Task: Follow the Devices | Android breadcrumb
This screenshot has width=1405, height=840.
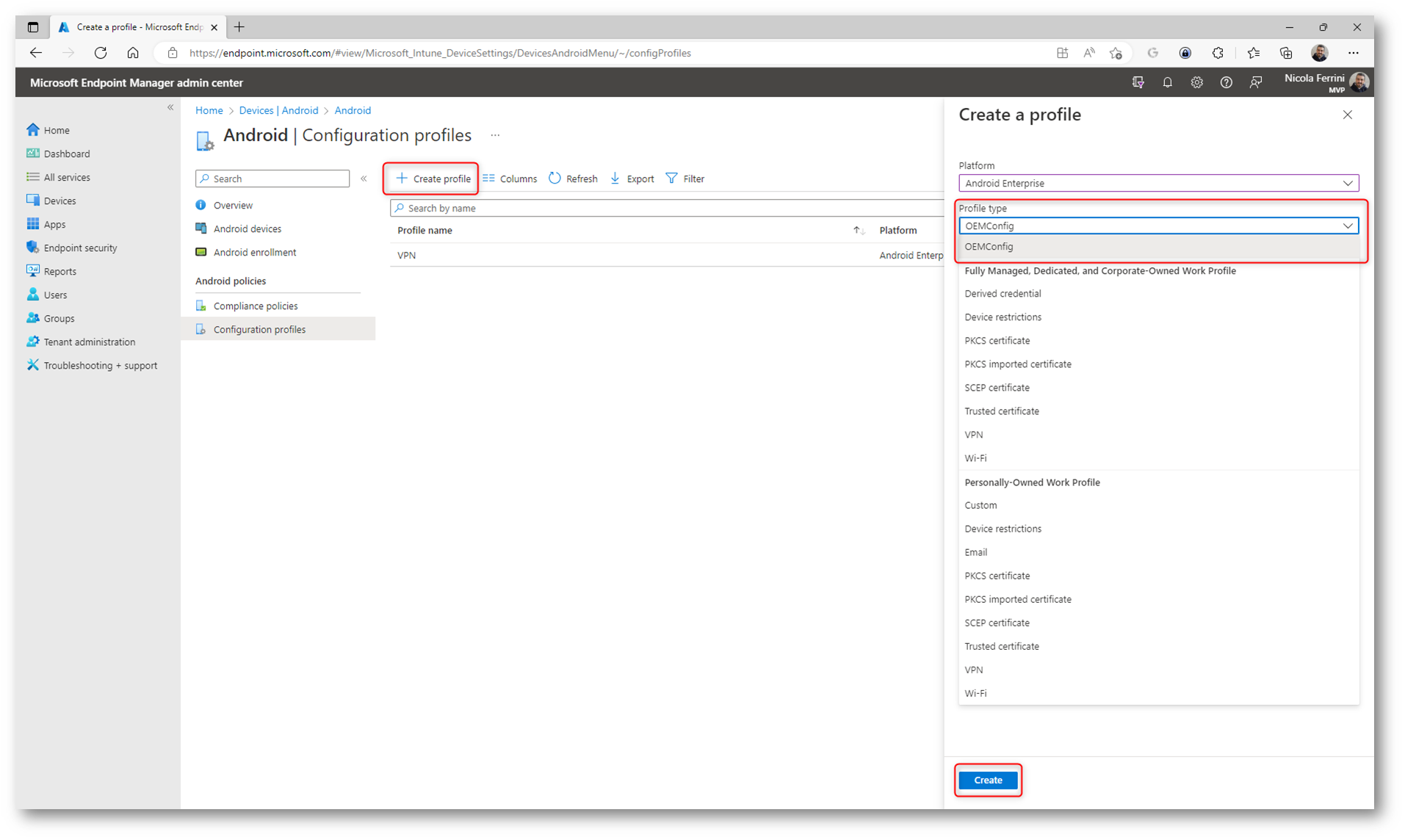Action: pyautogui.click(x=278, y=110)
